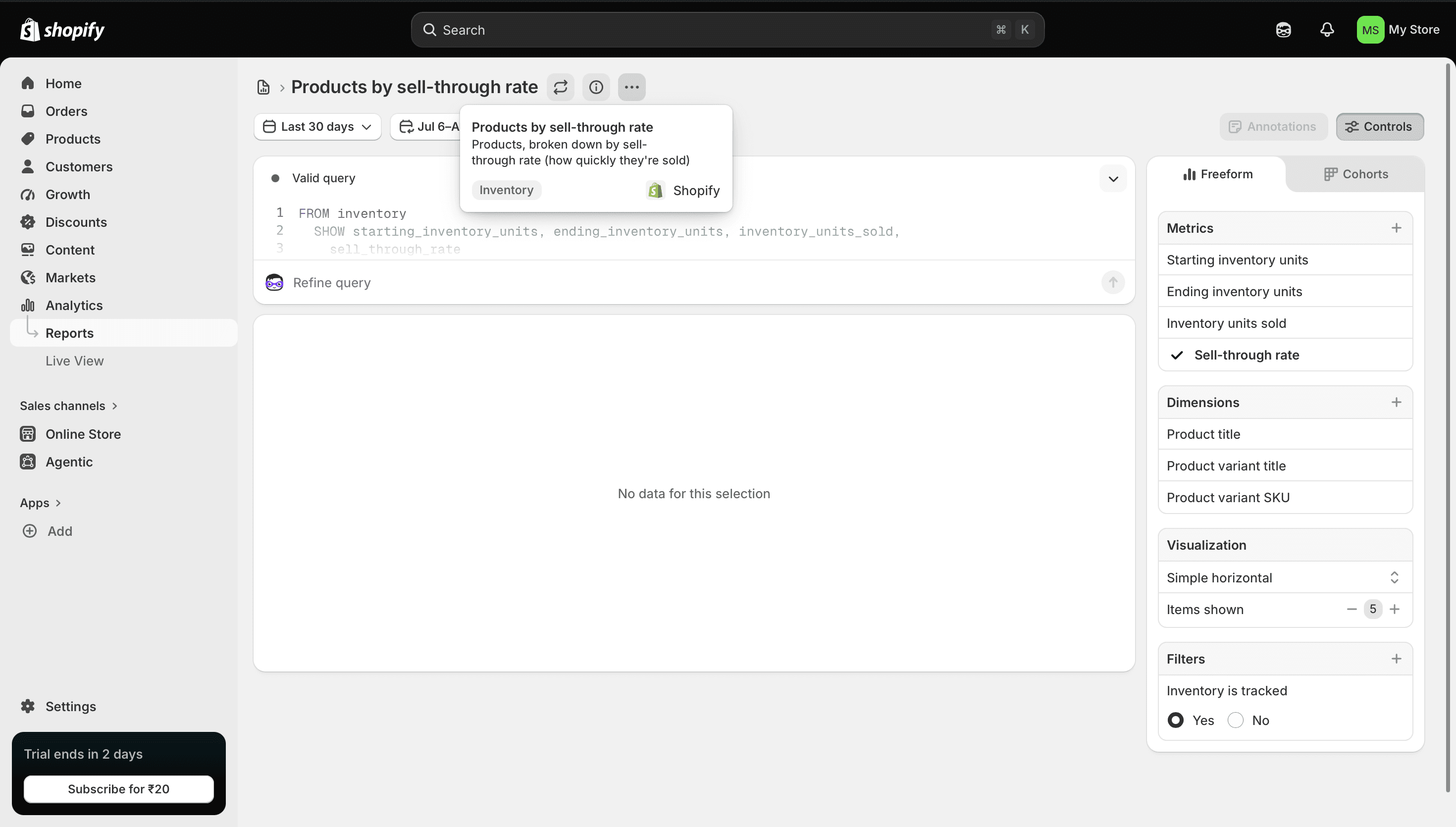Expand Sales channels section
Image resolution: width=1456 pixels, height=827 pixels.
[x=69, y=406]
